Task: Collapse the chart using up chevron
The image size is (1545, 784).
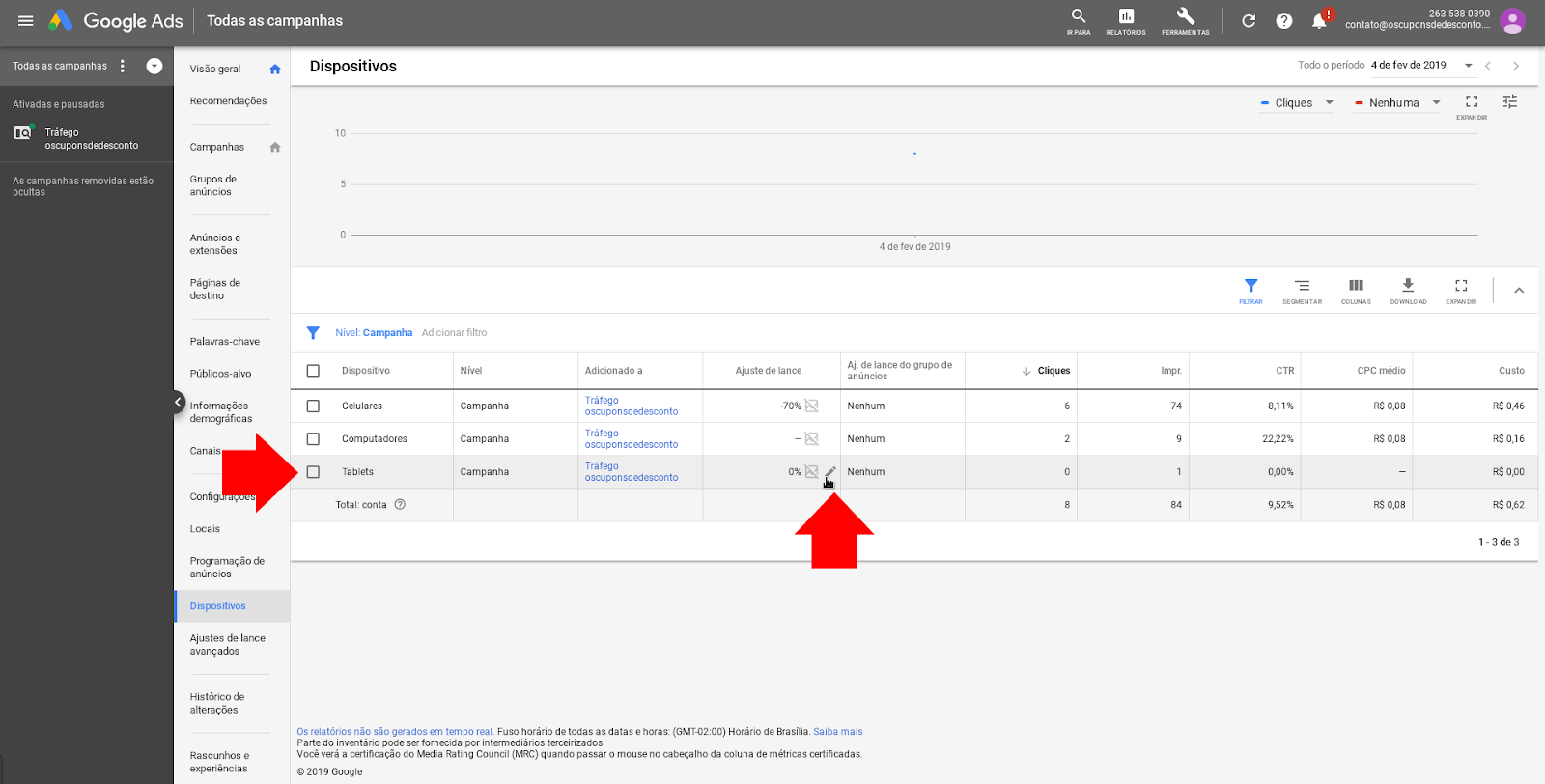Action: tap(1519, 291)
